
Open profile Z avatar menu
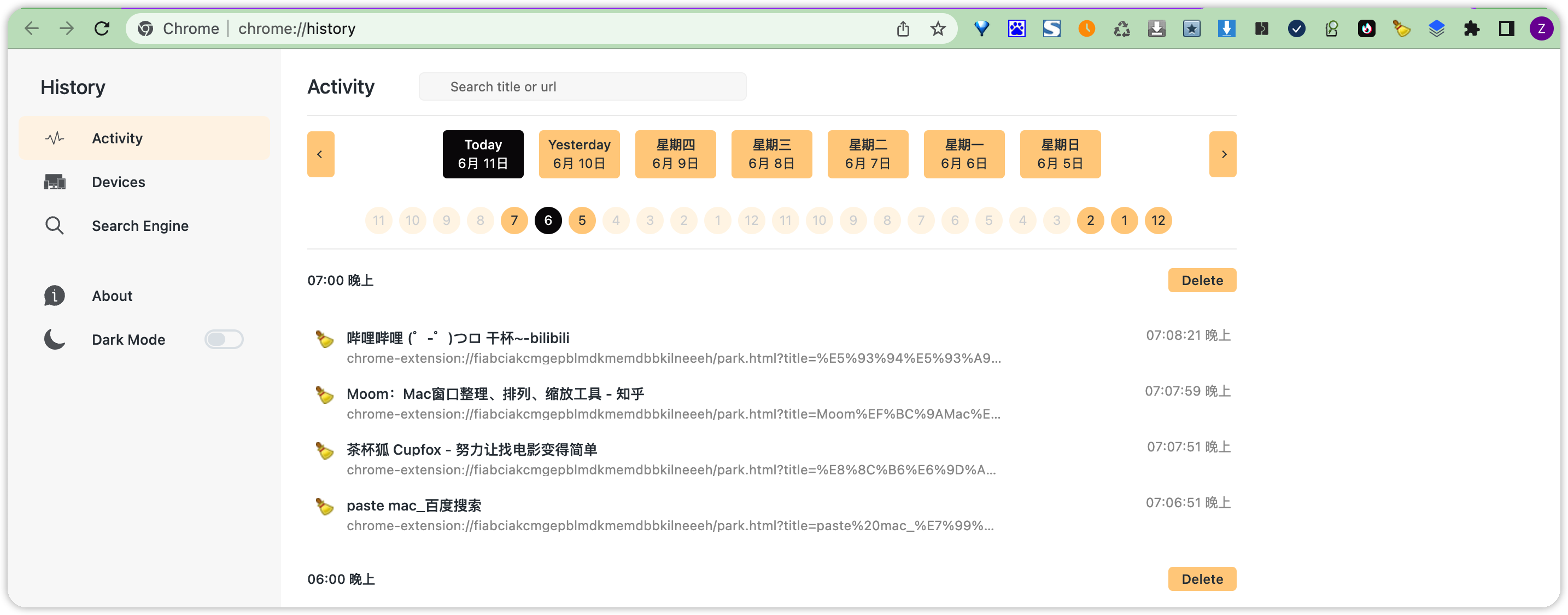pyautogui.click(x=1541, y=28)
